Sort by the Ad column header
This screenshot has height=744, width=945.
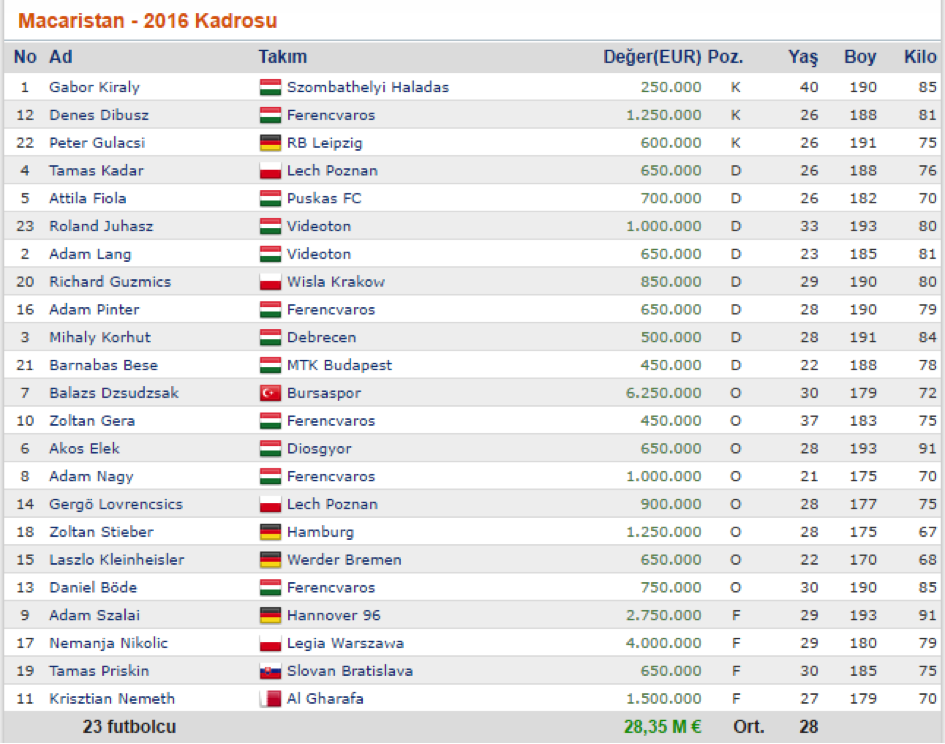(61, 57)
